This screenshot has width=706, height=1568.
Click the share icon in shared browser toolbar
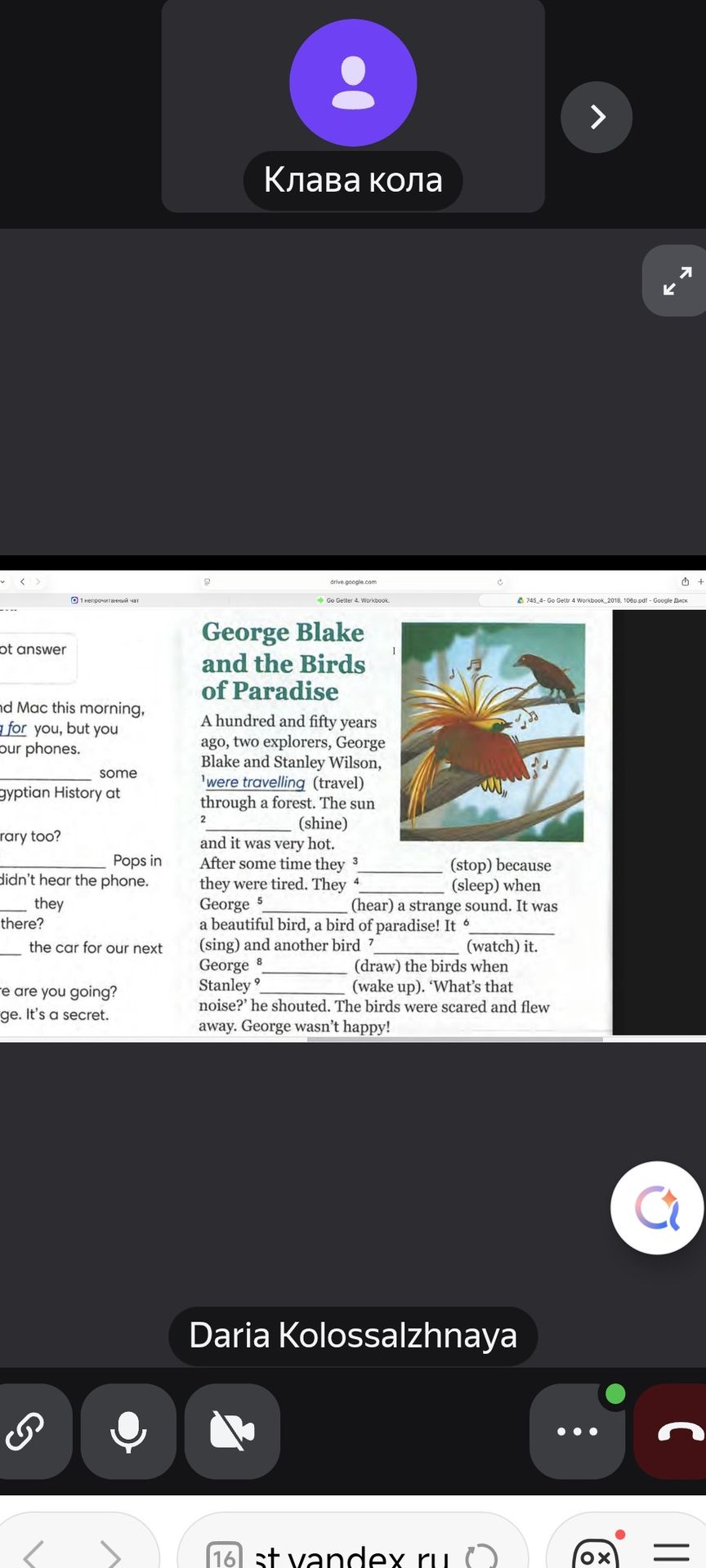click(685, 581)
